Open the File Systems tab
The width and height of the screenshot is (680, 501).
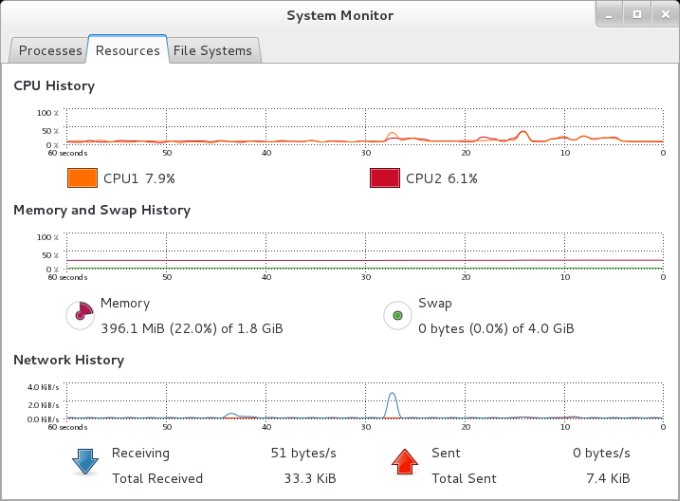coord(213,51)
